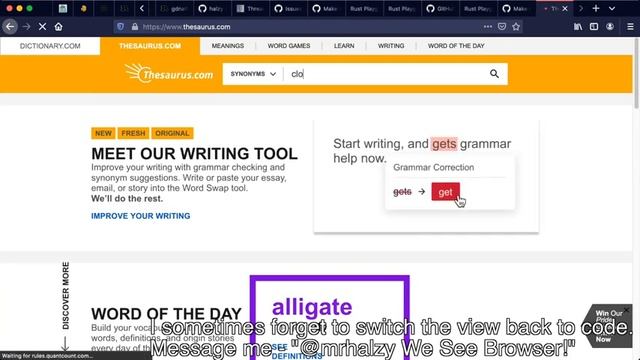Open the LEARN menu

344,46
